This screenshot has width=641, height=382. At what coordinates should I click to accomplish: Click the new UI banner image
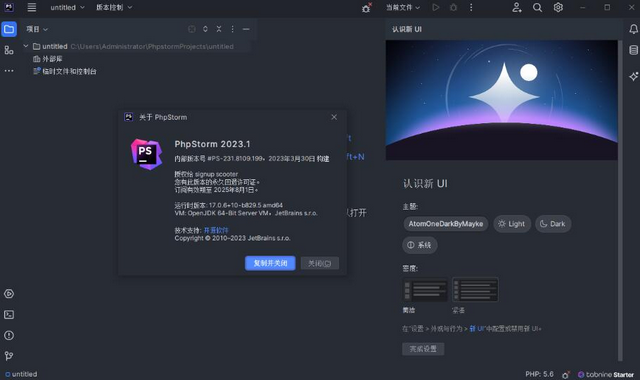tap(501, 100)
